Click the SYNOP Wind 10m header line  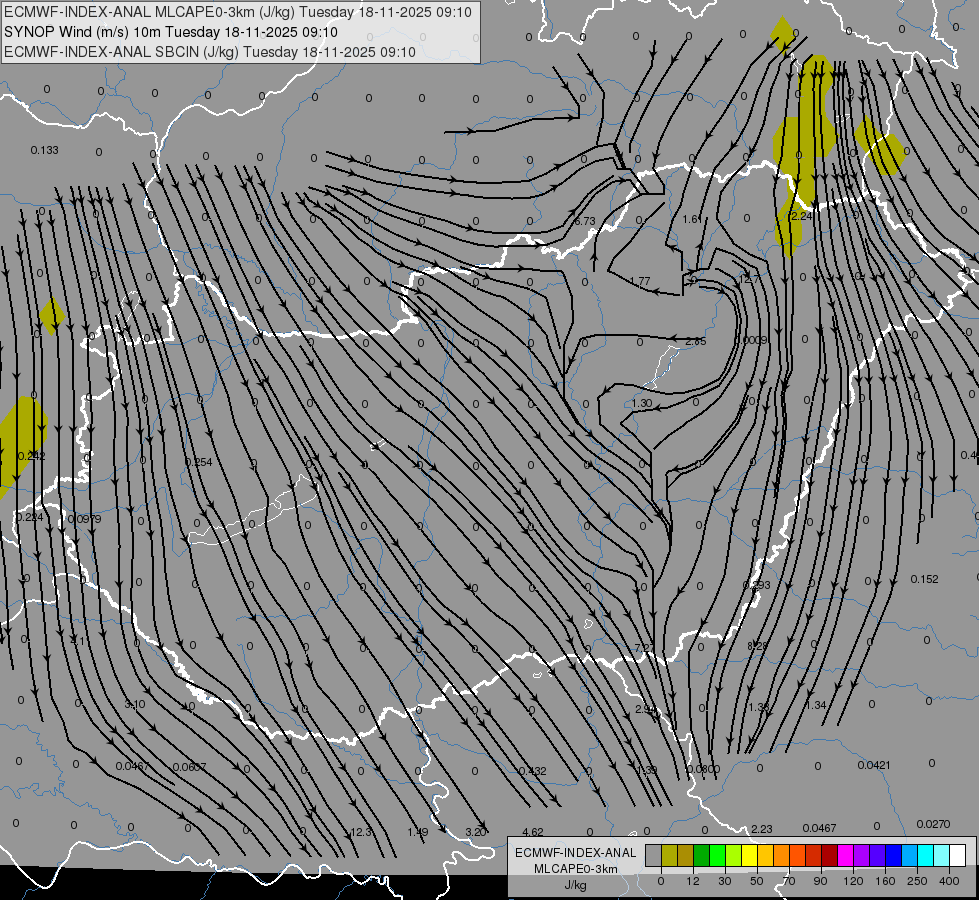170,32
